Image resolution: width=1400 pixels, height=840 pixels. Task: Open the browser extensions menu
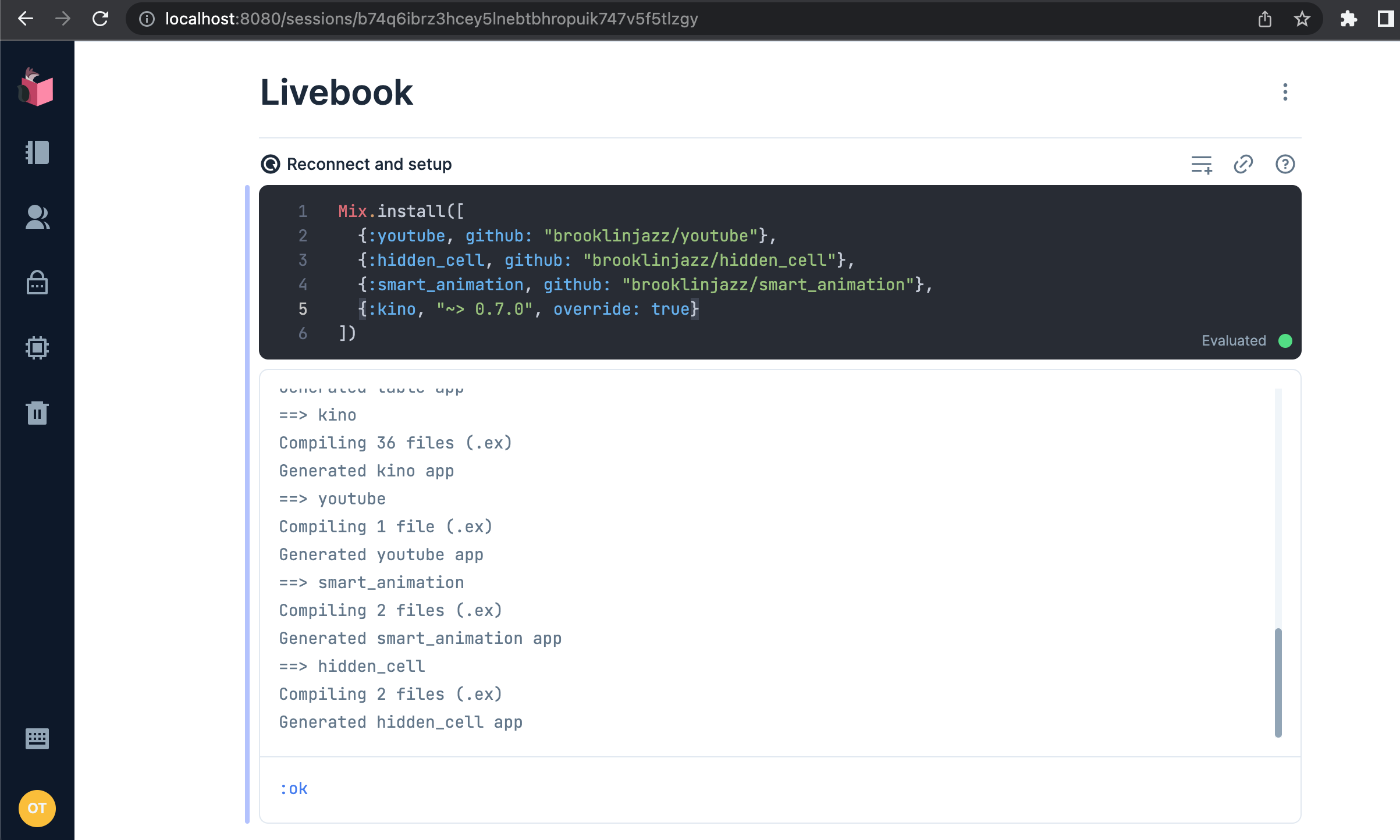(1348, 19)
